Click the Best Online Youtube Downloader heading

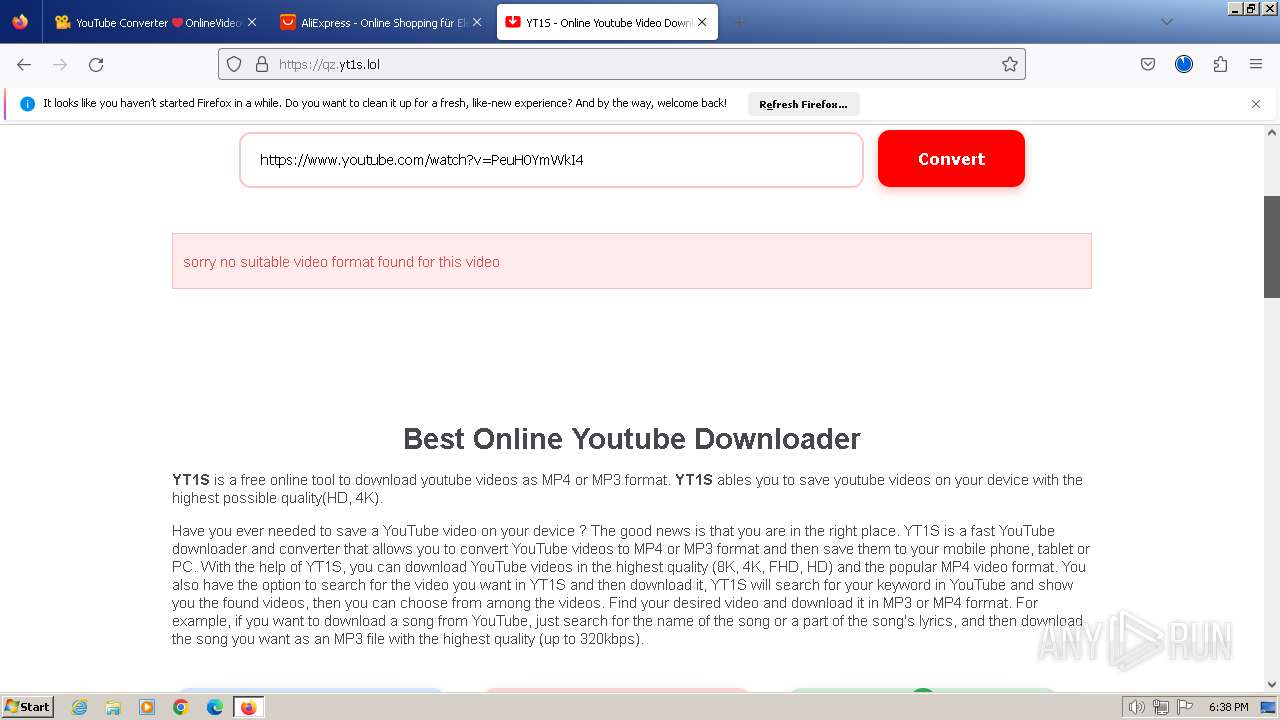[x=631, y=439]
